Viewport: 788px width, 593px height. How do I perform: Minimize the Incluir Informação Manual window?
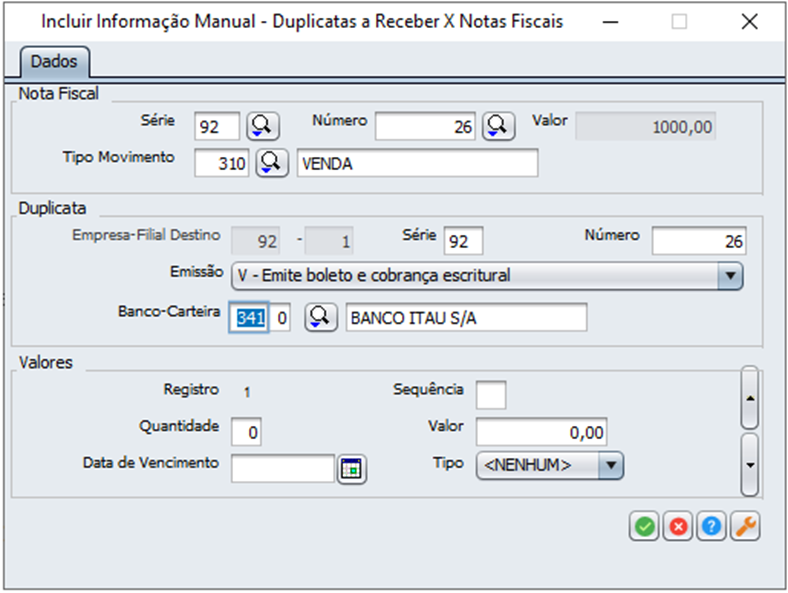click(x=611, y=22)
